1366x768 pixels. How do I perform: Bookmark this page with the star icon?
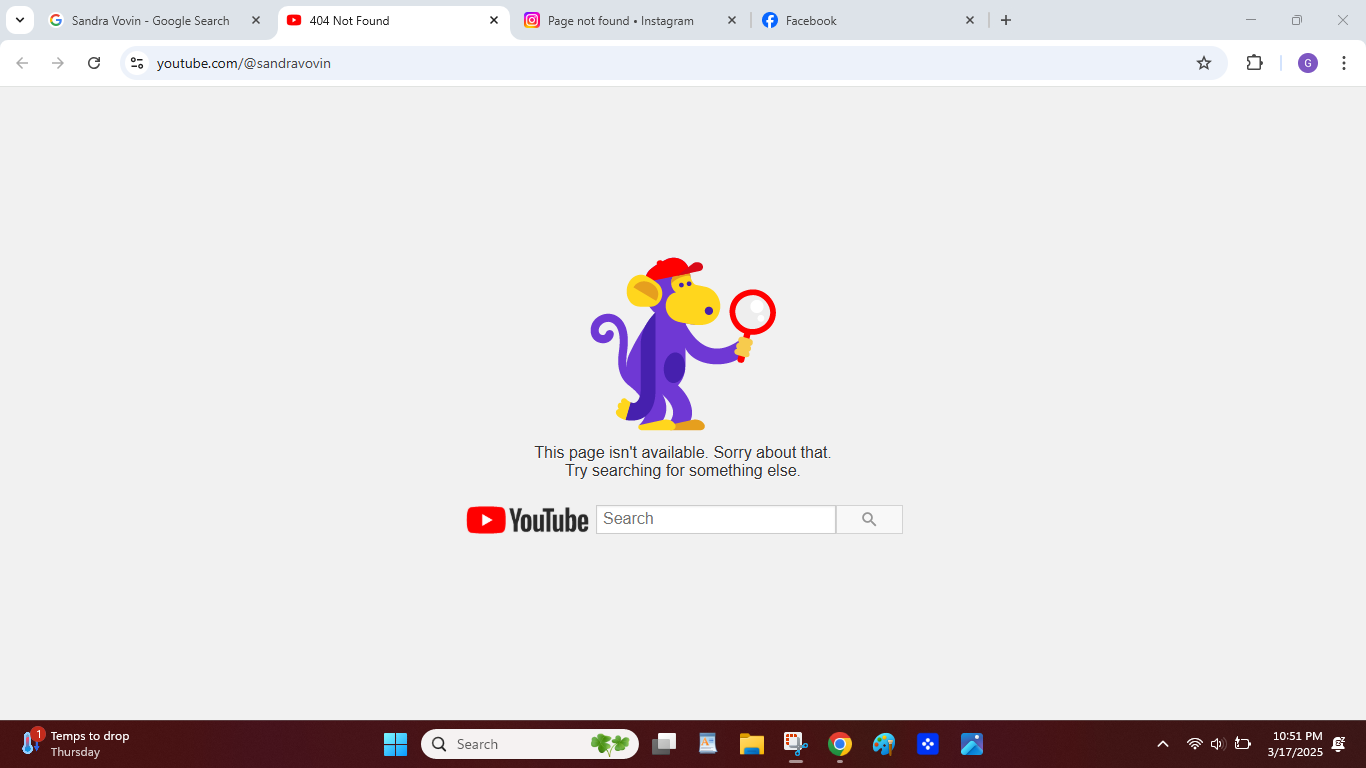point(1204,63)
